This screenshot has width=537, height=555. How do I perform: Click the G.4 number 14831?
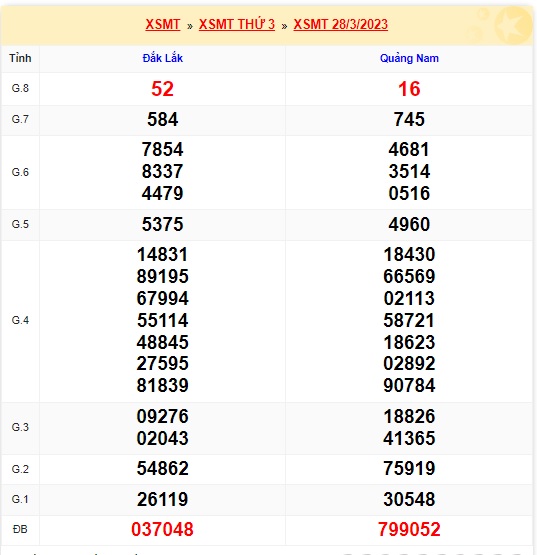coord(162,254)
